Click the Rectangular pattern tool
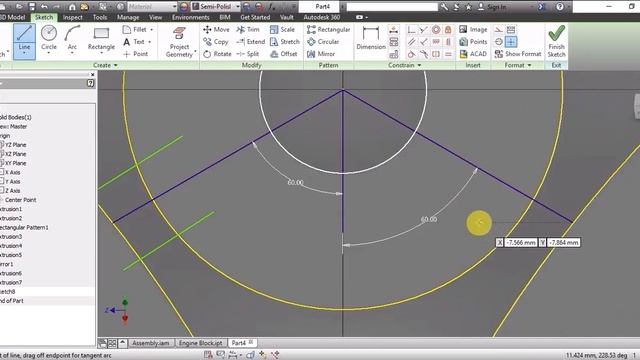 coord(329,29)
